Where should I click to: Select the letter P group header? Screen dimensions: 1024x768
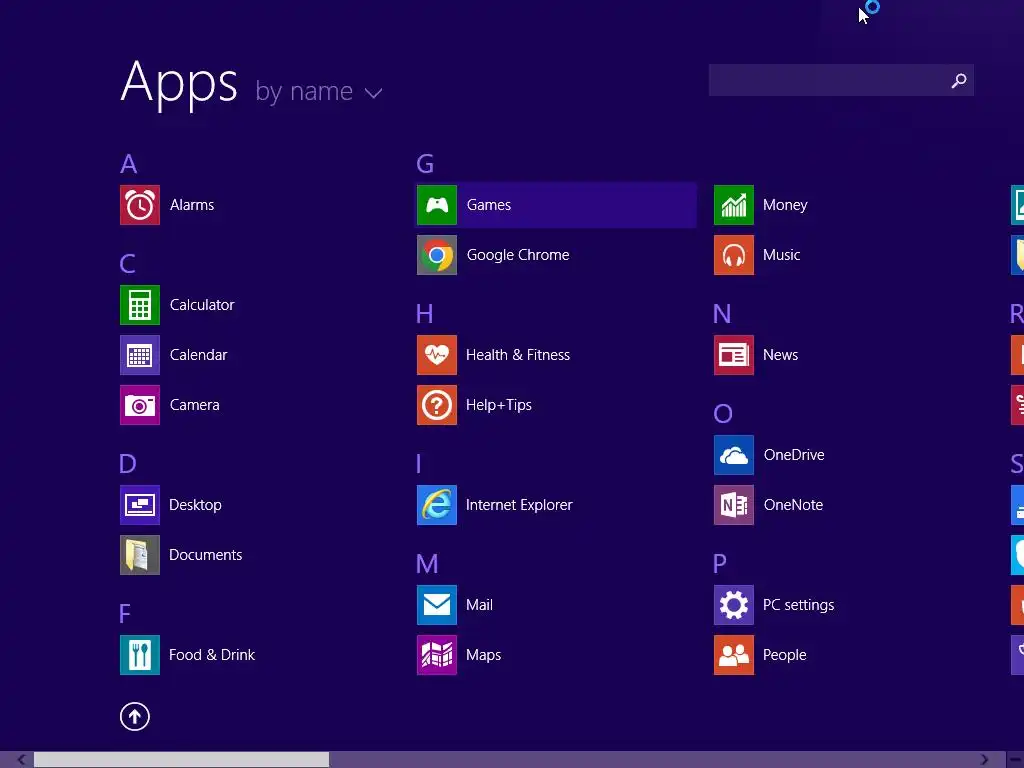[720, 564]
